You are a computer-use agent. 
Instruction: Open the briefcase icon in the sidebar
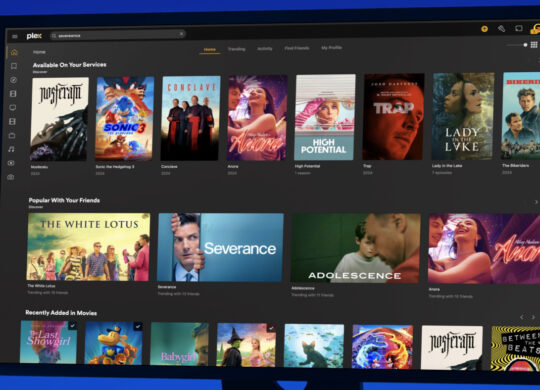(12, 135)
